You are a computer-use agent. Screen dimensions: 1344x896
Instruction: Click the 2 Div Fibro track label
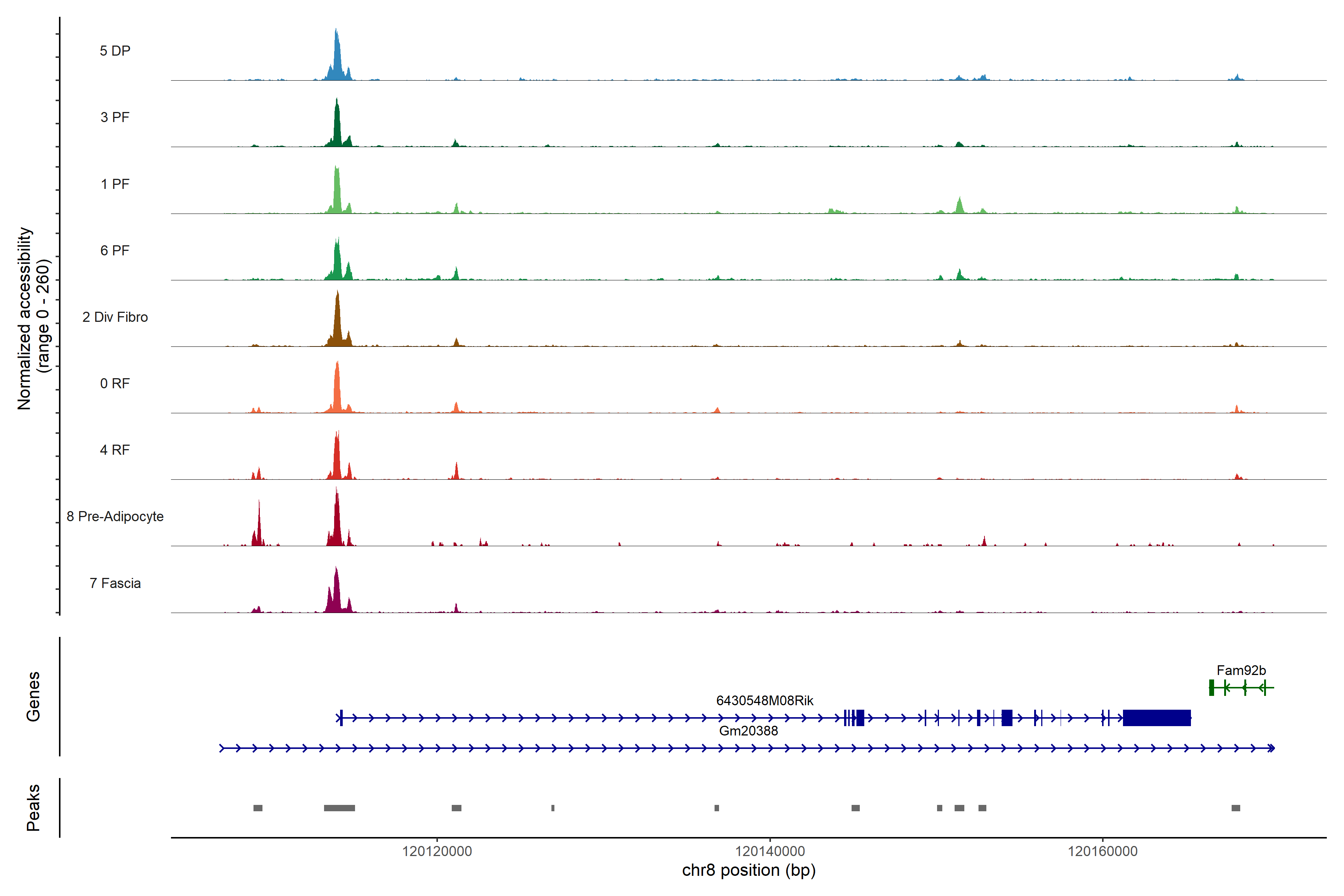click(115, 317)
